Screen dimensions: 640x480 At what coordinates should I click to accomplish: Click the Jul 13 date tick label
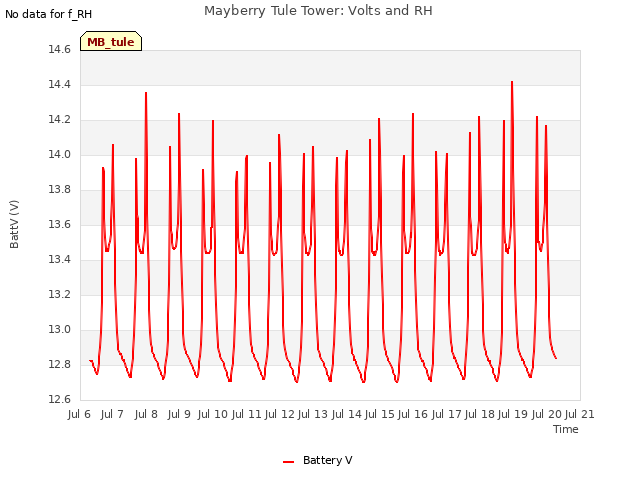tap(313, 414)
